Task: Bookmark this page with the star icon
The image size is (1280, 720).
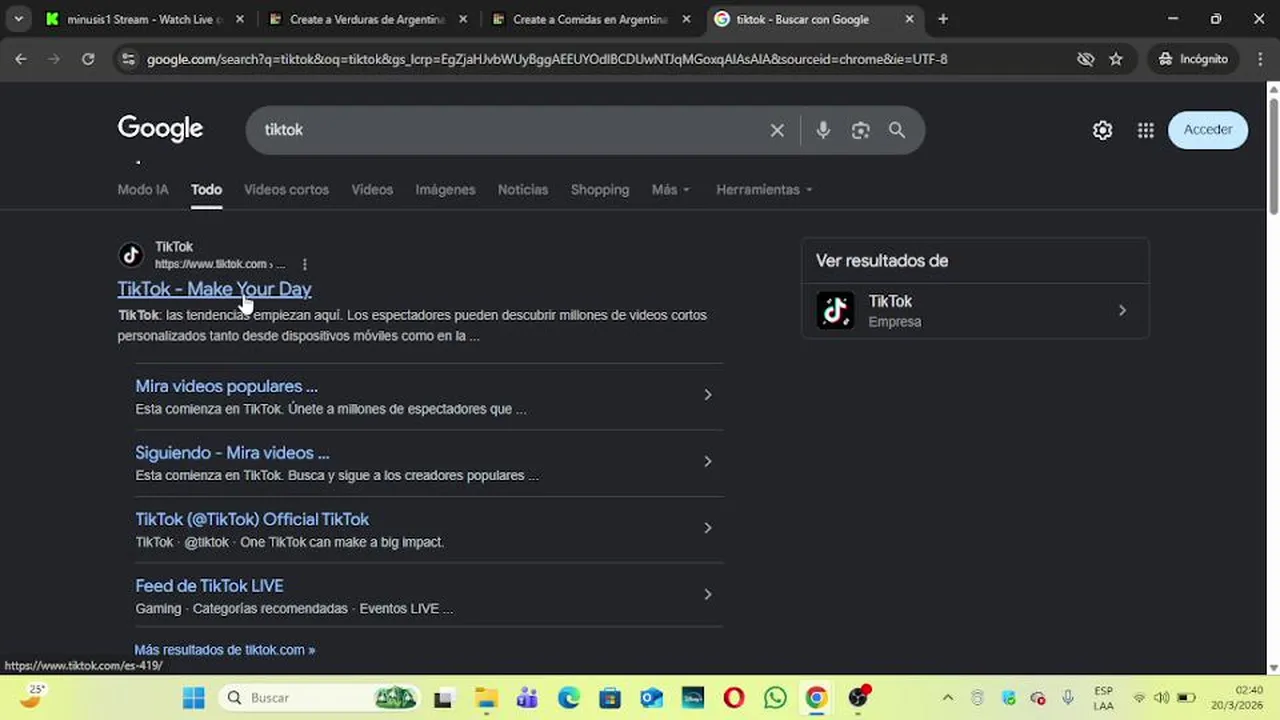Action: click(x=1116, y=59)
